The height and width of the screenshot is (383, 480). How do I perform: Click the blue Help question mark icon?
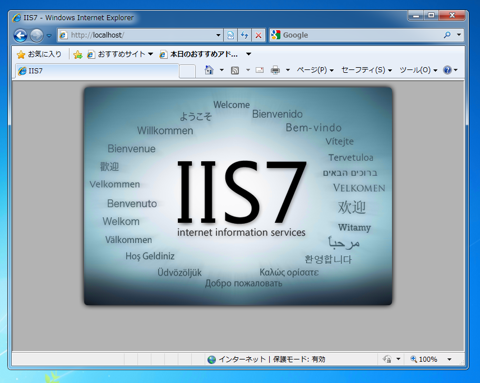point(447,70)
